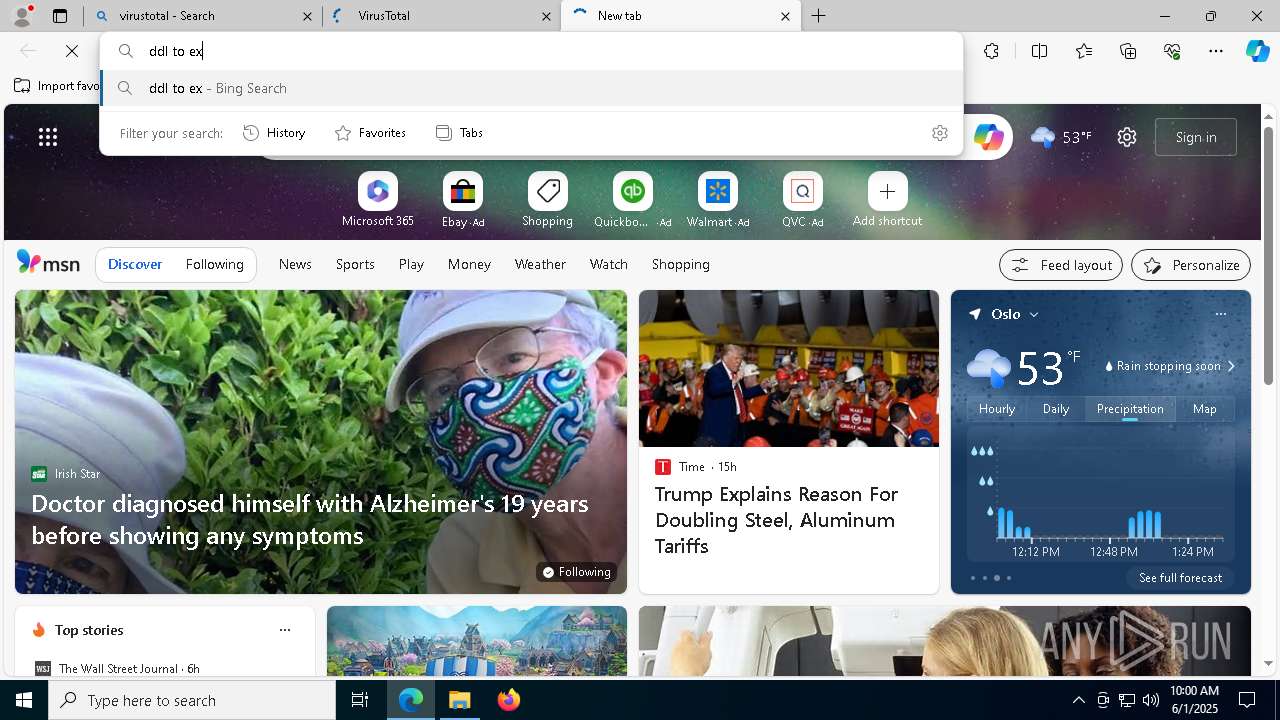Open a new browser tab

819,16
